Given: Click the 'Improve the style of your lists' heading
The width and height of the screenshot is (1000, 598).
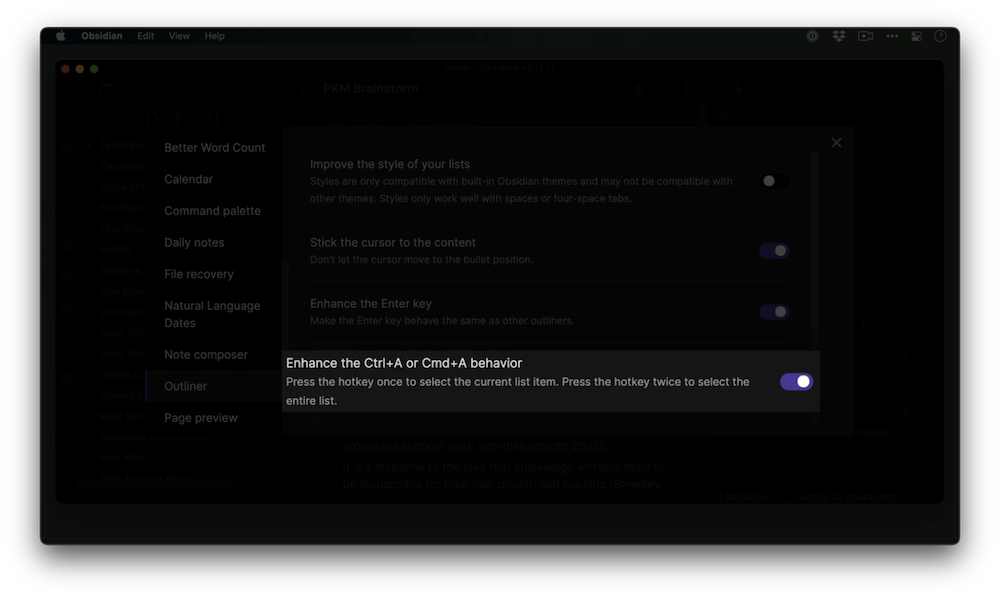Looking at the screenshot, I should point(390,164).
